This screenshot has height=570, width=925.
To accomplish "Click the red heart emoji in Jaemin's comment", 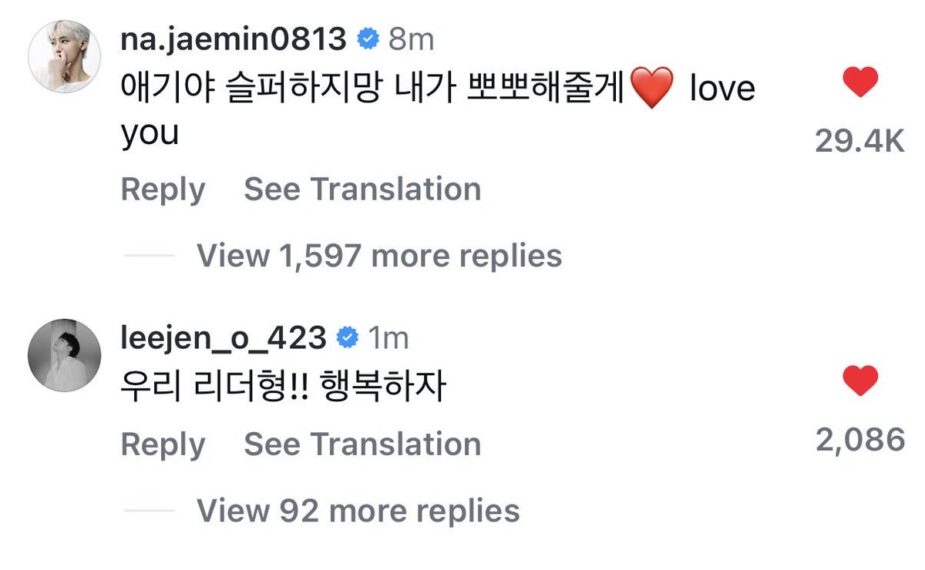I will click(x=654, y=90).
